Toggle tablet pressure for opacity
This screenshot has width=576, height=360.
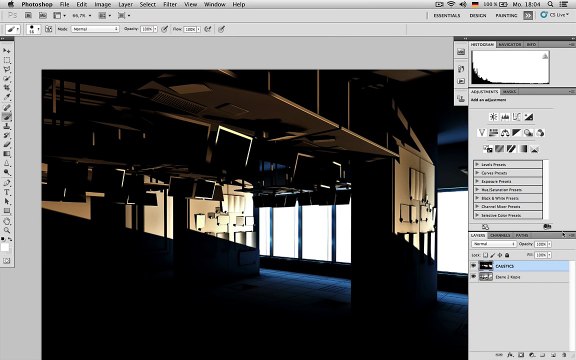click(165, 29)
